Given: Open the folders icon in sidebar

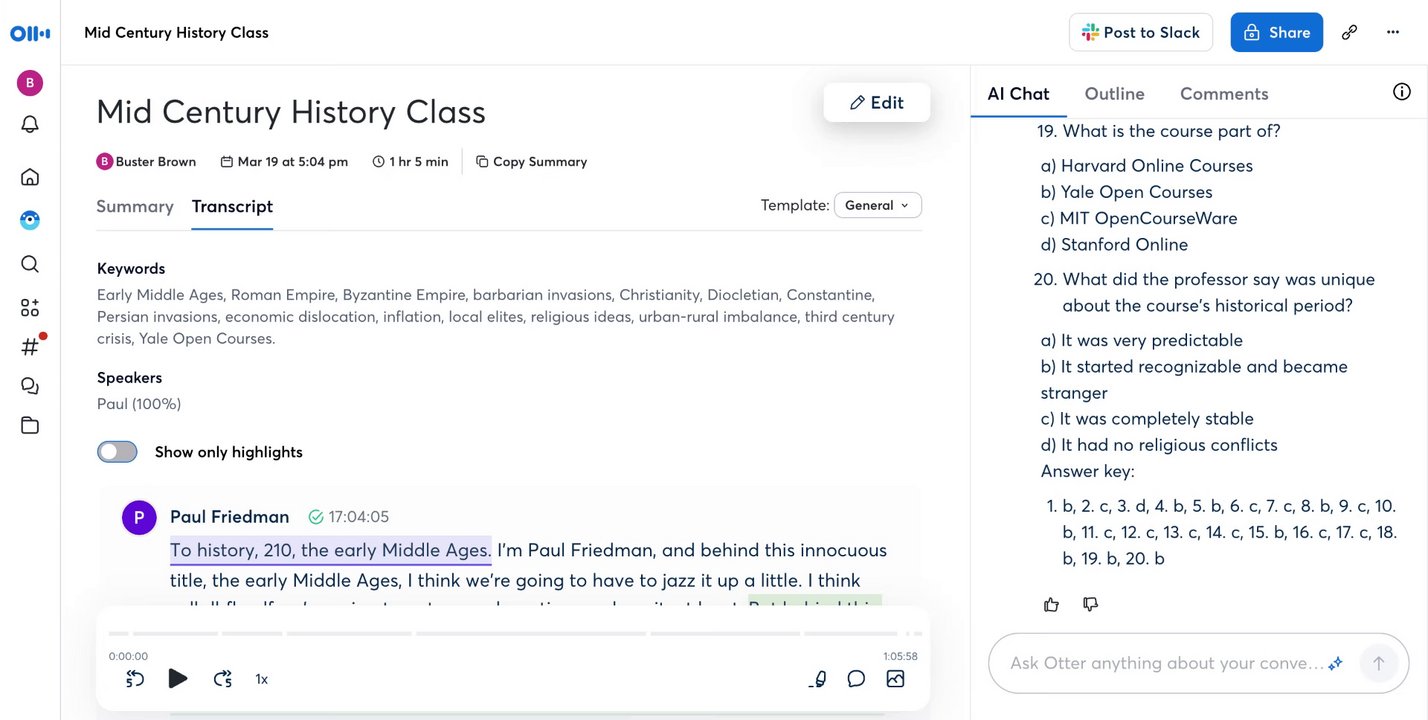Looking at the screenshot, I should [30, 425].
